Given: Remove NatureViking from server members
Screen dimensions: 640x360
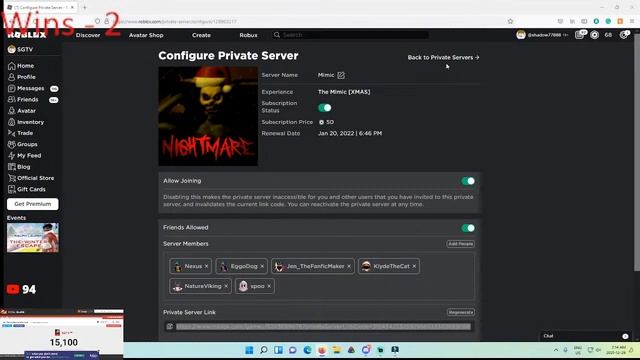Looking at the screenshot, I should tap(226, 286).
